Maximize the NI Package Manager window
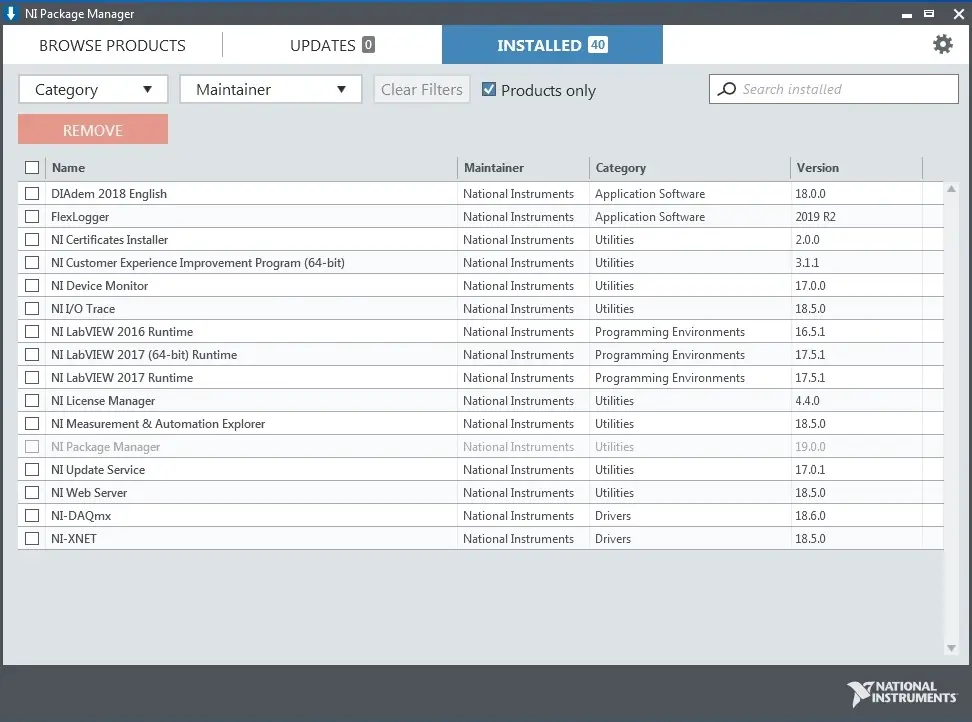Screen dimensions: 972x722 pos(929,14)
